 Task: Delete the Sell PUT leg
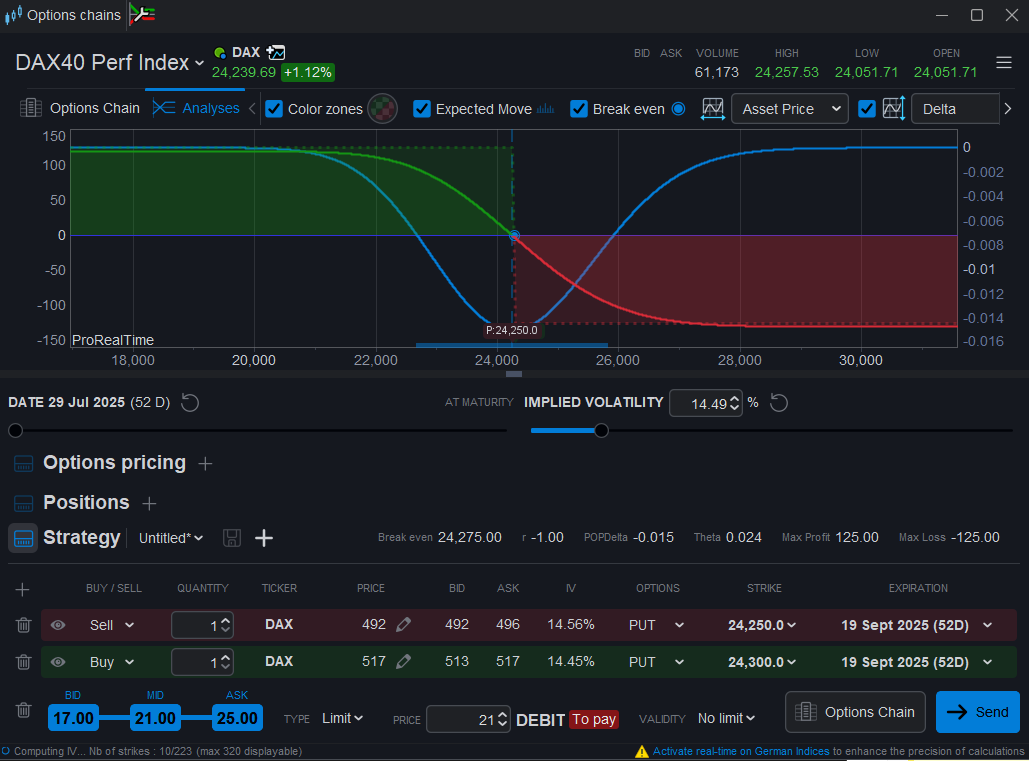coord(24,625)
